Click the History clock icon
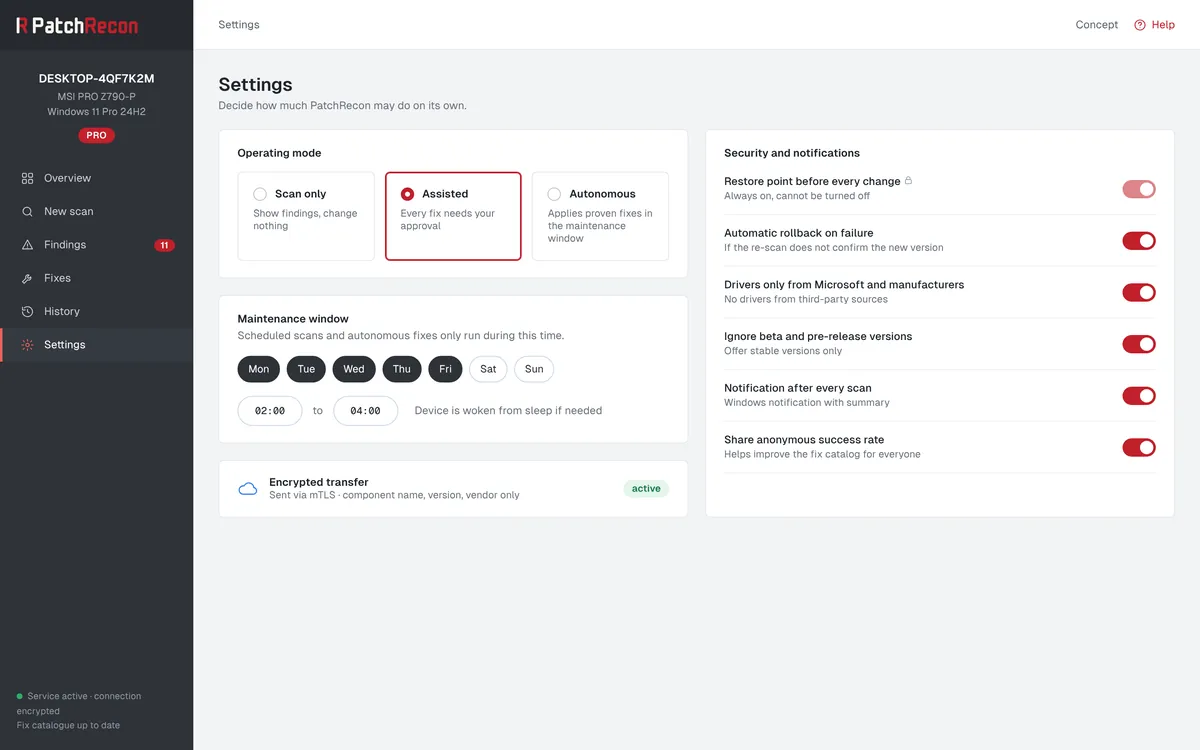 (27, 311)
